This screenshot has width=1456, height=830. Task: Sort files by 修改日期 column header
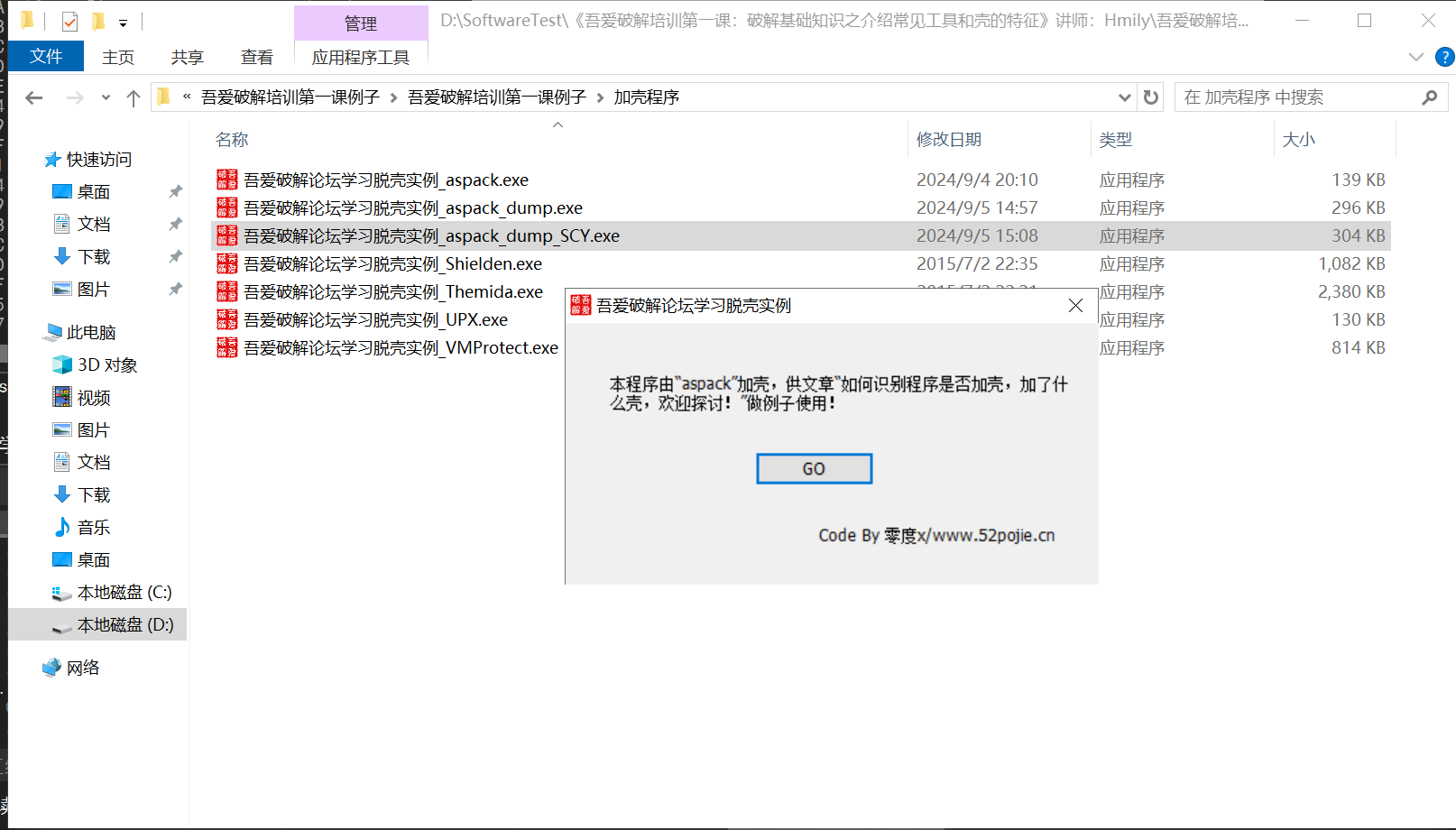pyautogui.click(x=948, y=139)
